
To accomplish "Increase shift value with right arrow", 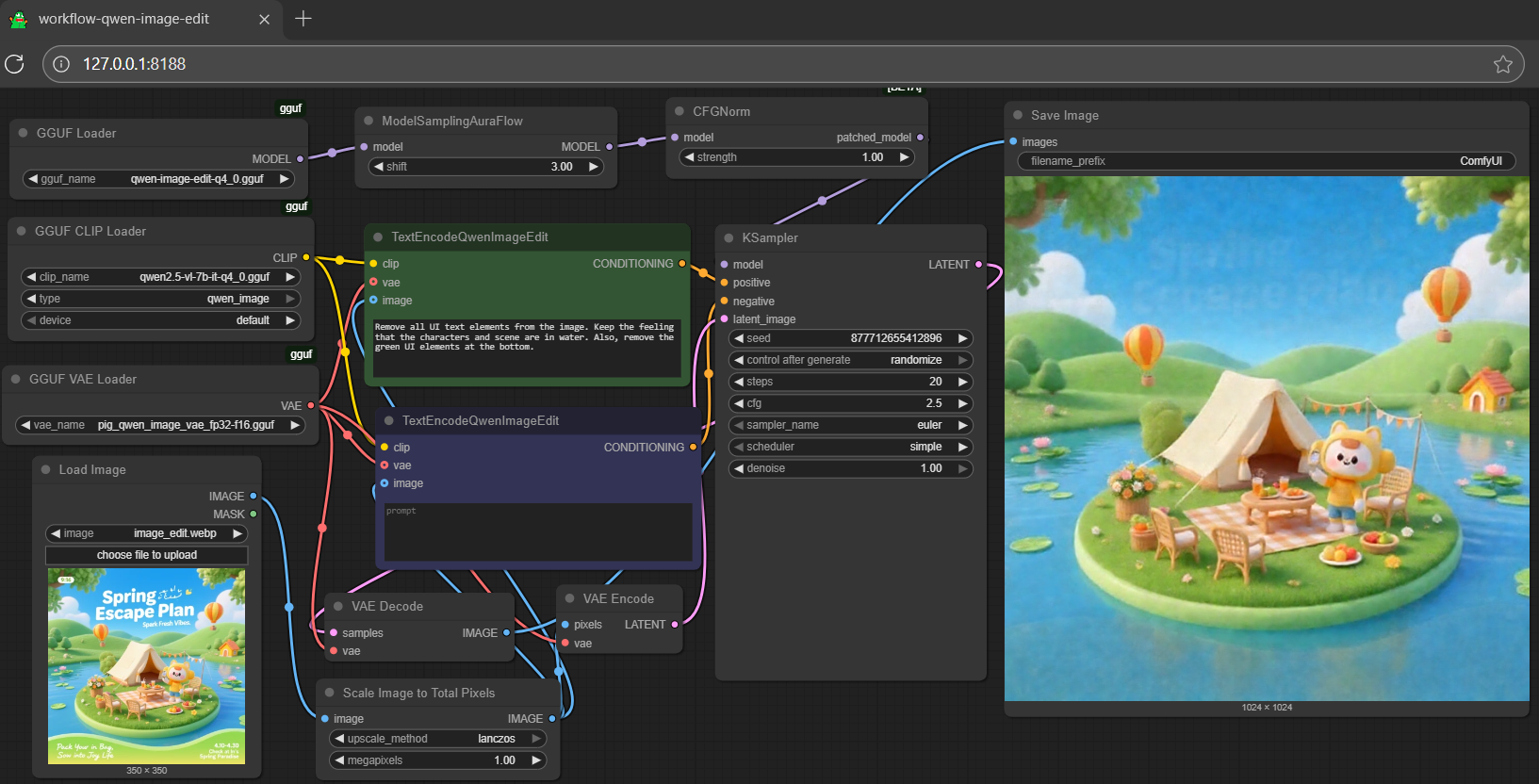I will 594,167.
